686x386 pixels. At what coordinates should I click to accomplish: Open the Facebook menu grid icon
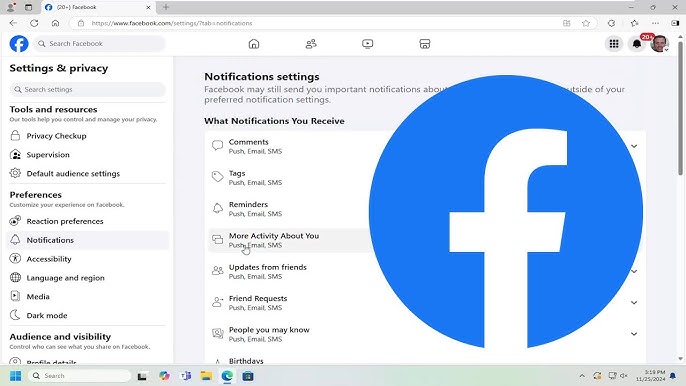pos(614,44)
